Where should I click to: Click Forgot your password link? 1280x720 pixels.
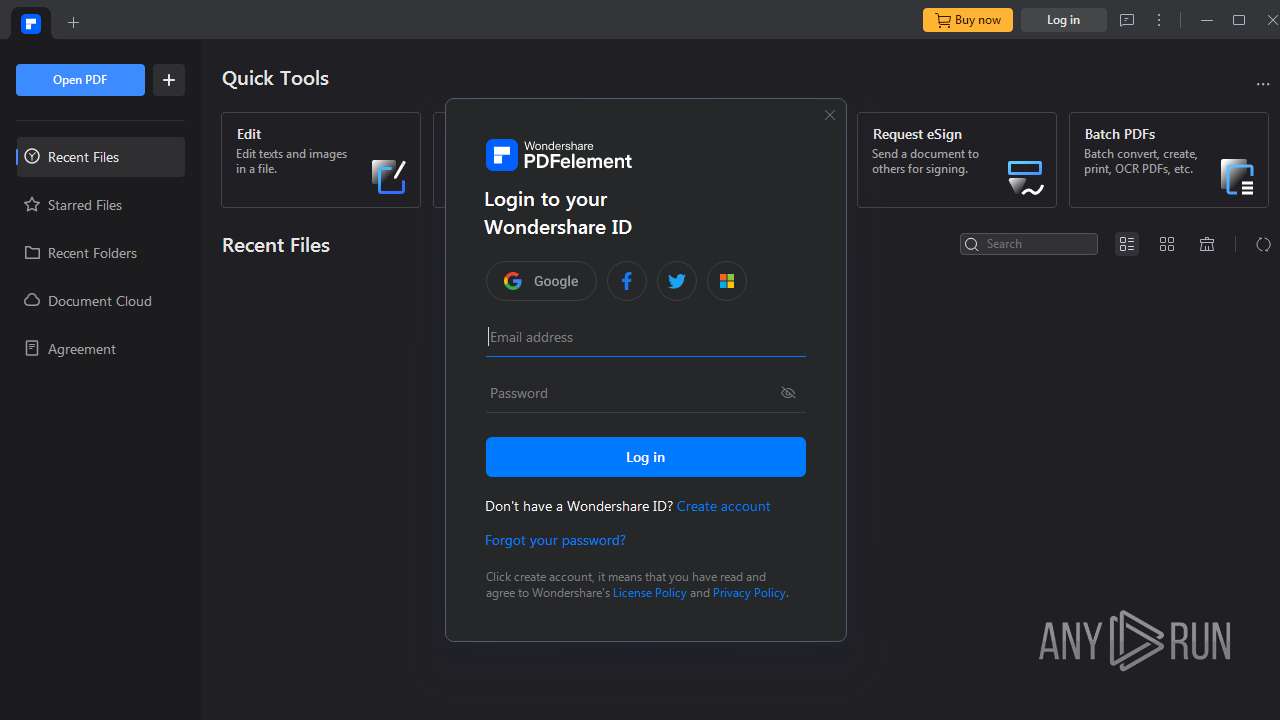(555, 540)
